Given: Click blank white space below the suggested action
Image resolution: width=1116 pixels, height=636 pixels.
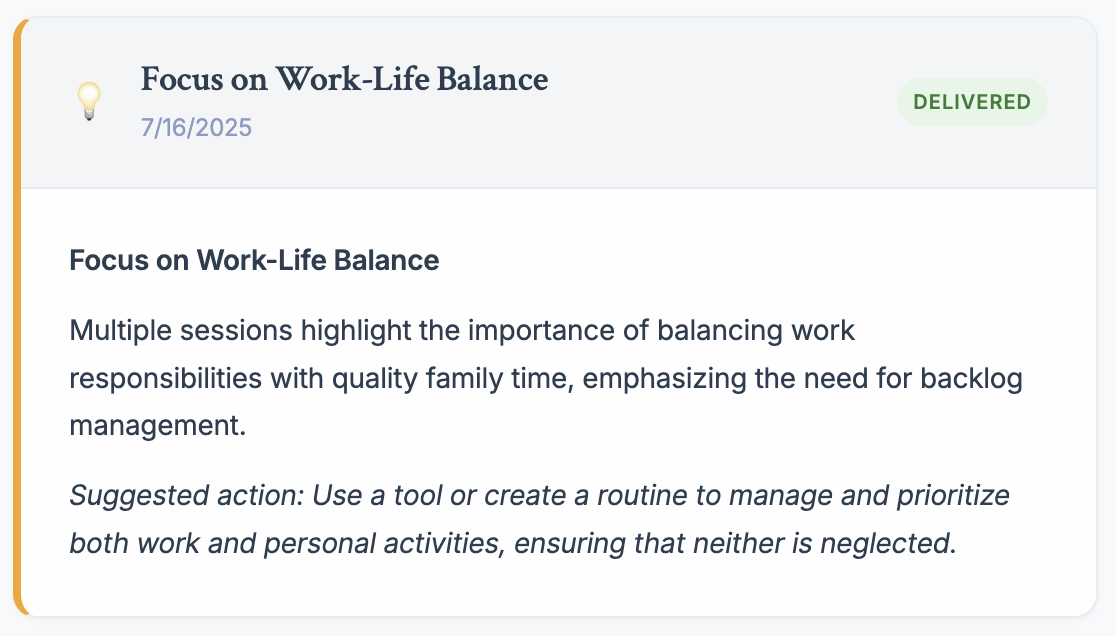Looking at the screenshot, I should tap(559, 589).
